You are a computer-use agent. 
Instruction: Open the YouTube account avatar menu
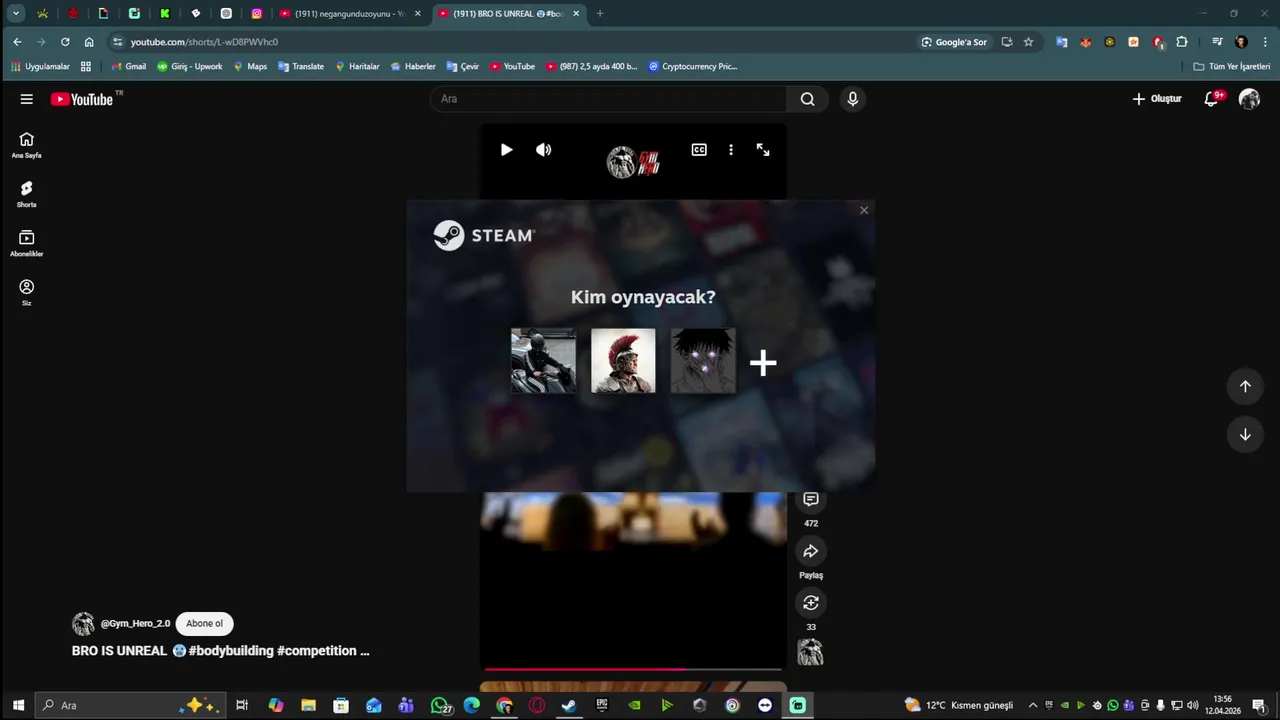coord(1249,99)
